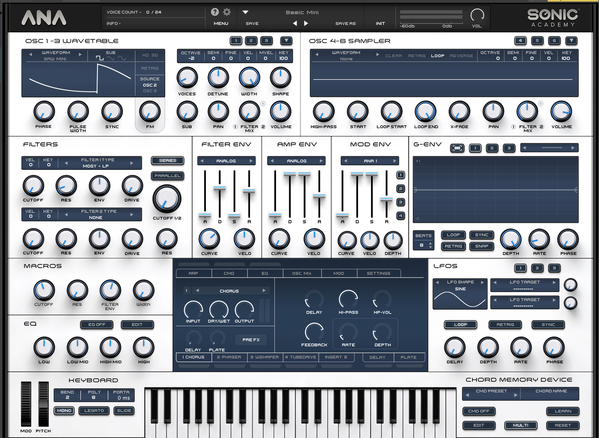Click the chorus Dry/Wet knob
599x438 pixels.
pos(219,309)
